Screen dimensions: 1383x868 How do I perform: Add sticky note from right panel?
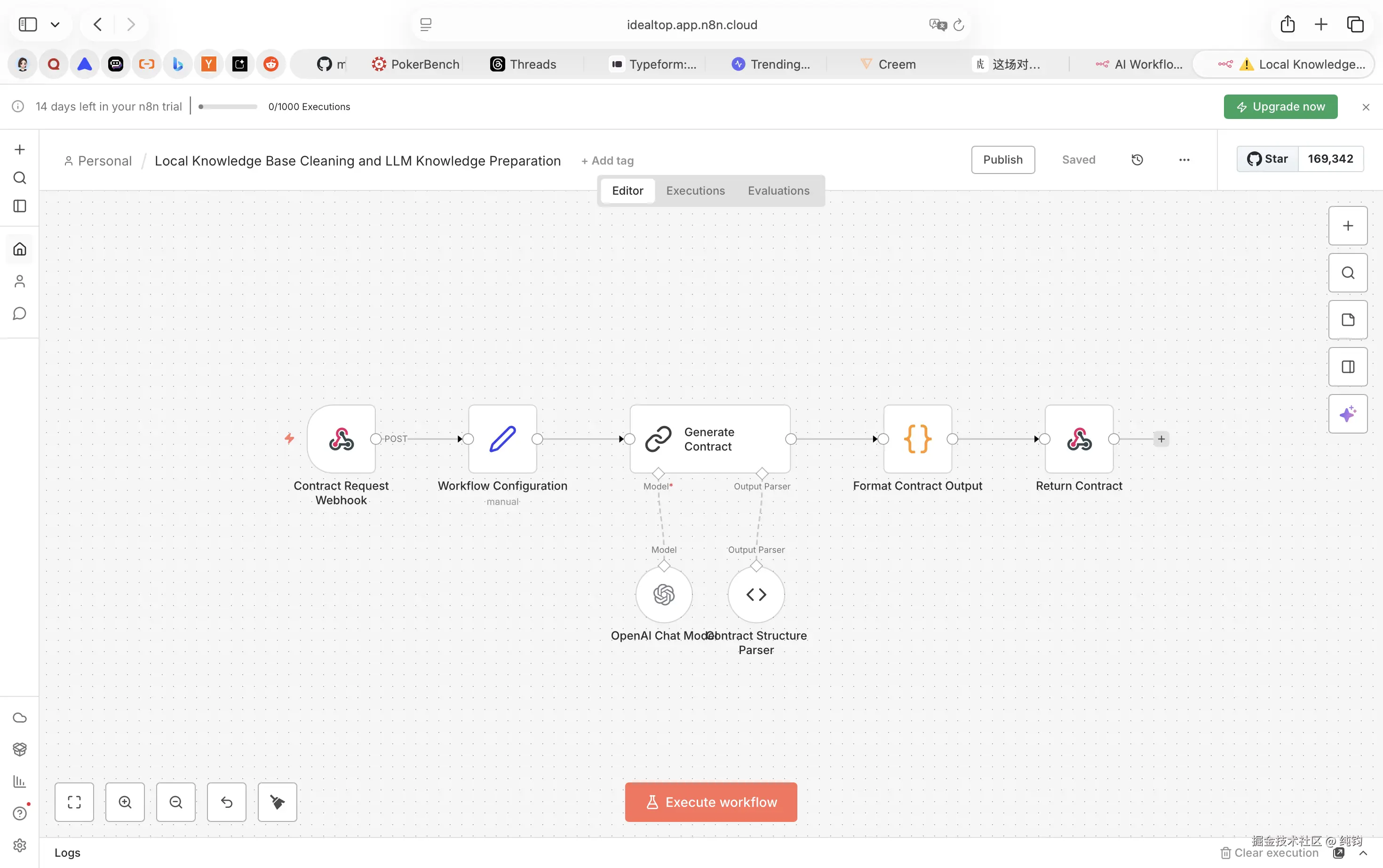tap(1347, 320)
